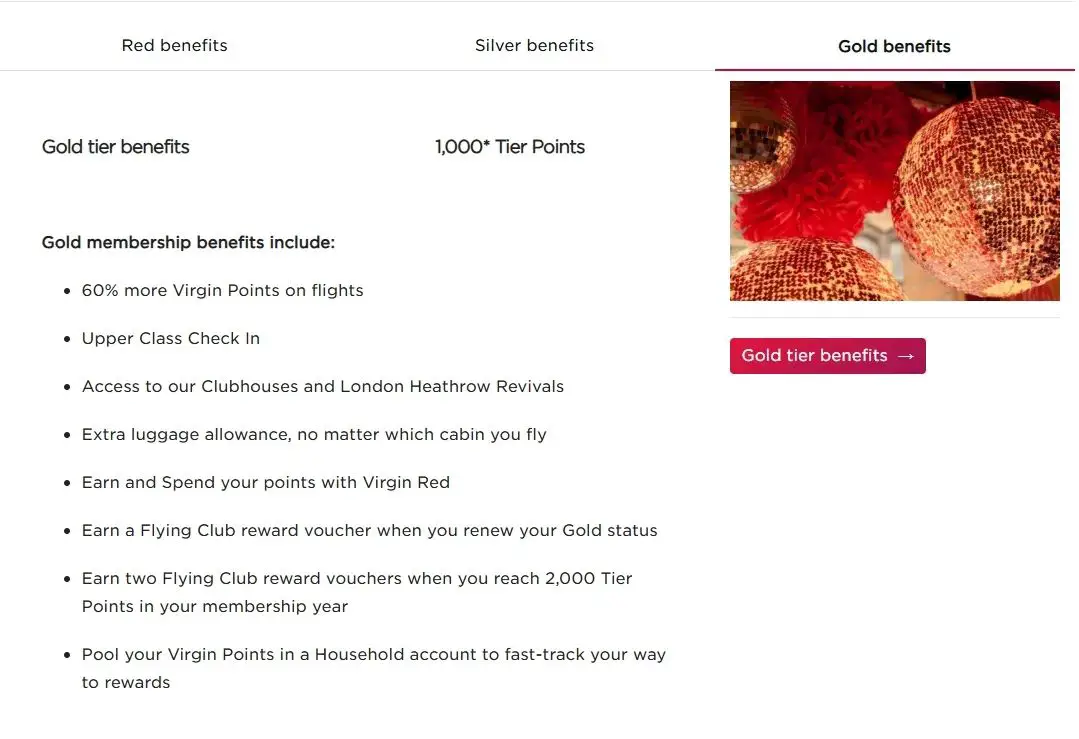Click the Clubhouses and Heathrow Revivals item
Image resolution: width=1079 pixels, height=739 pixels.
(x=323, y=387)
